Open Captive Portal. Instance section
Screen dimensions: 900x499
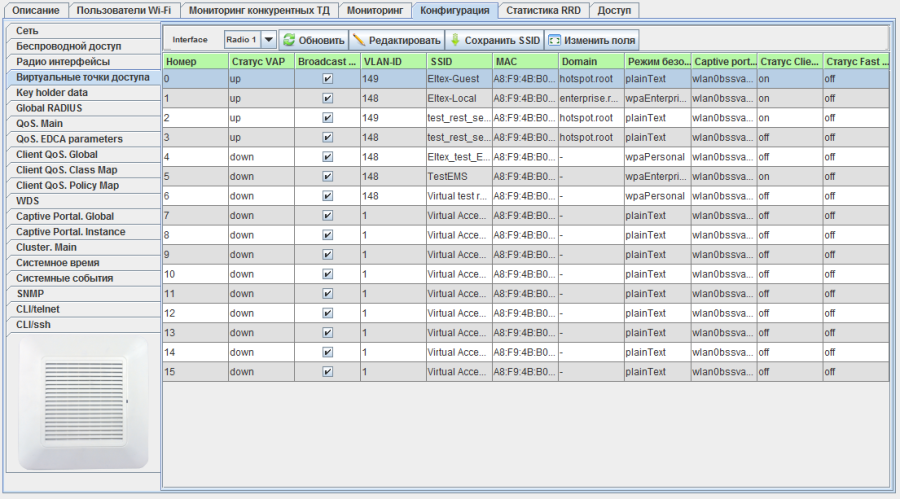tap(84, 232)
